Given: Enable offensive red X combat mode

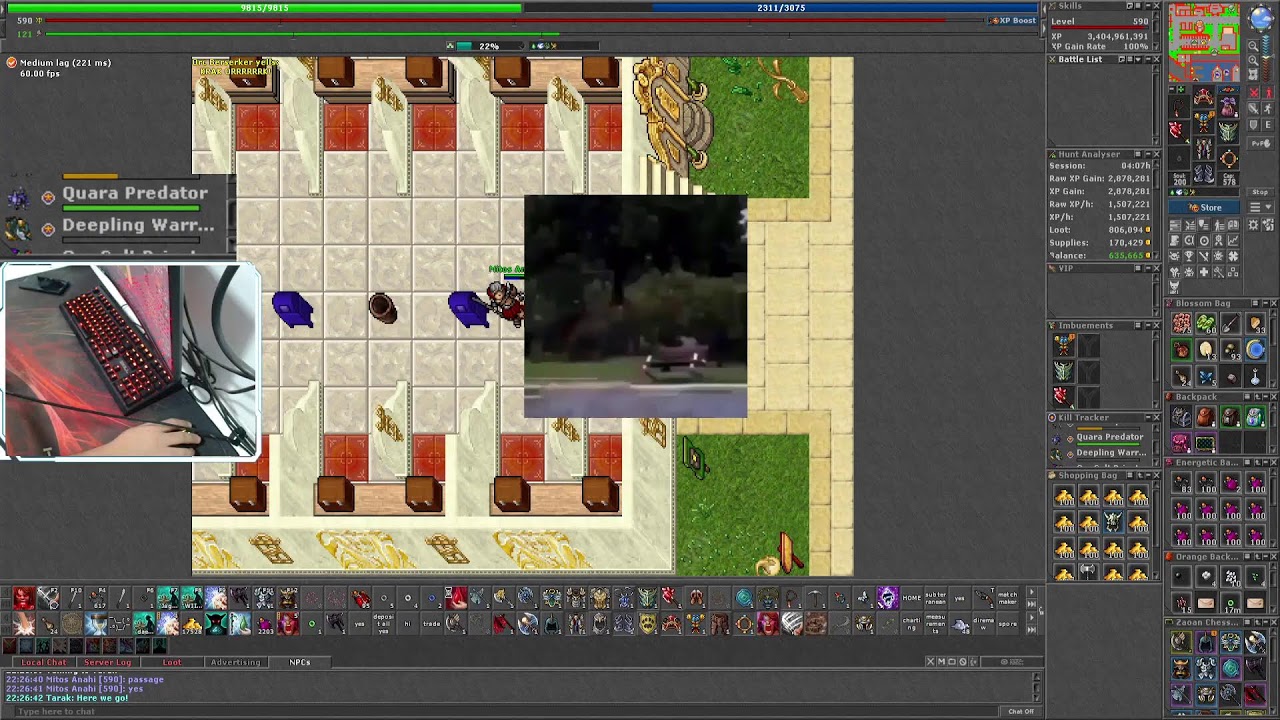Looking at the screenshot, I should click(x=1253, y=92).
